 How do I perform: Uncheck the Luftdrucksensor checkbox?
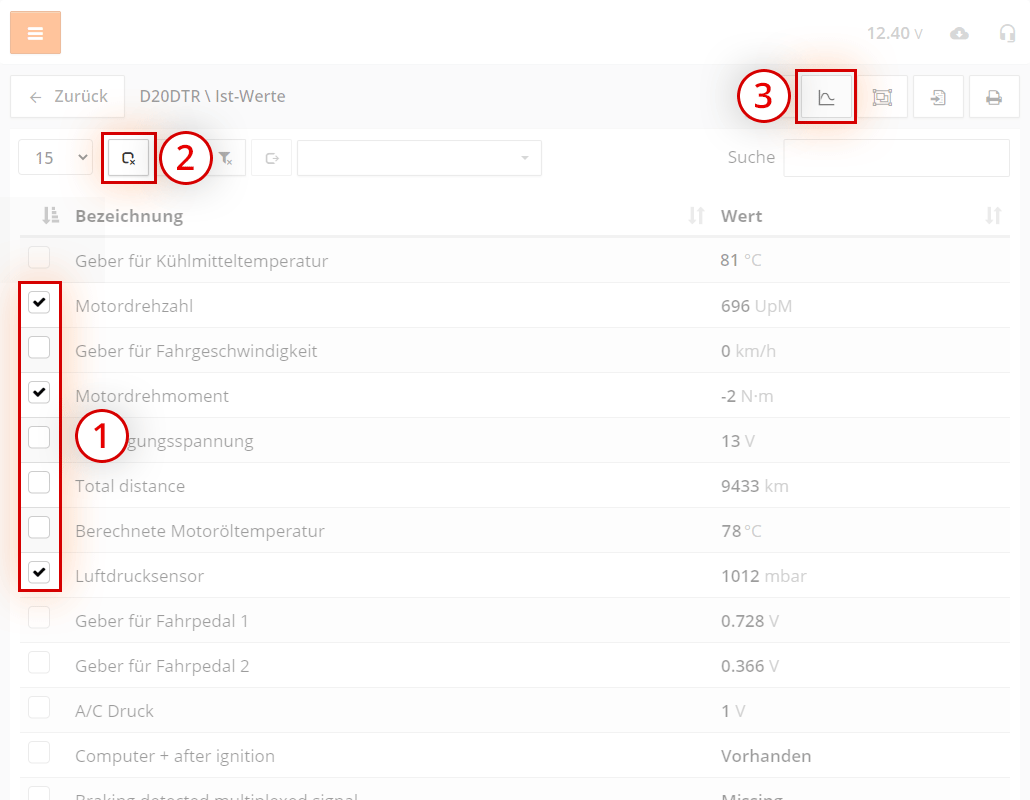39,572
